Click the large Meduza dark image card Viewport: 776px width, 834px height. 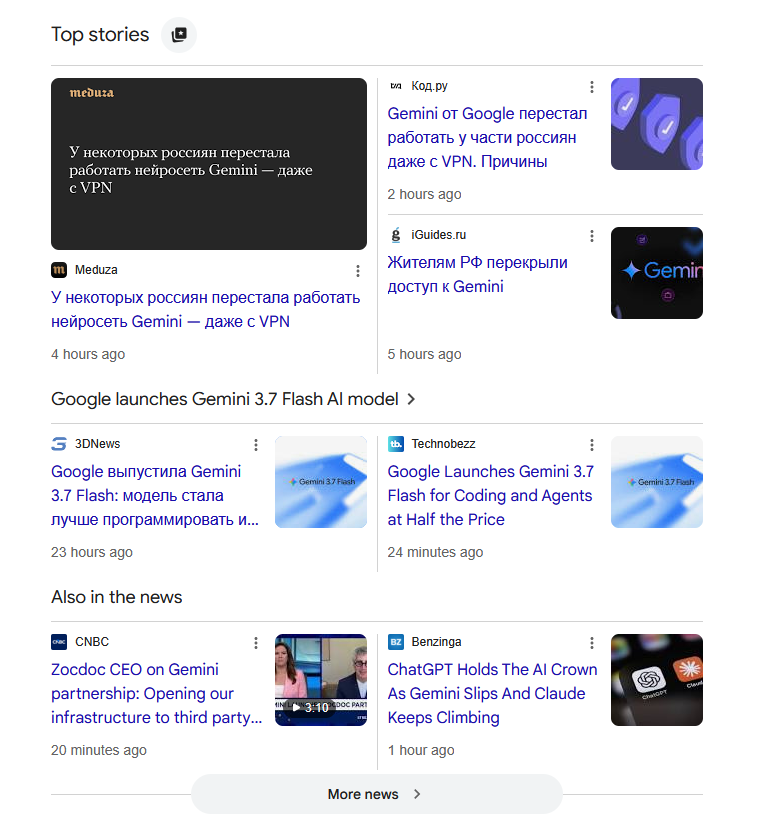(209, 164)
